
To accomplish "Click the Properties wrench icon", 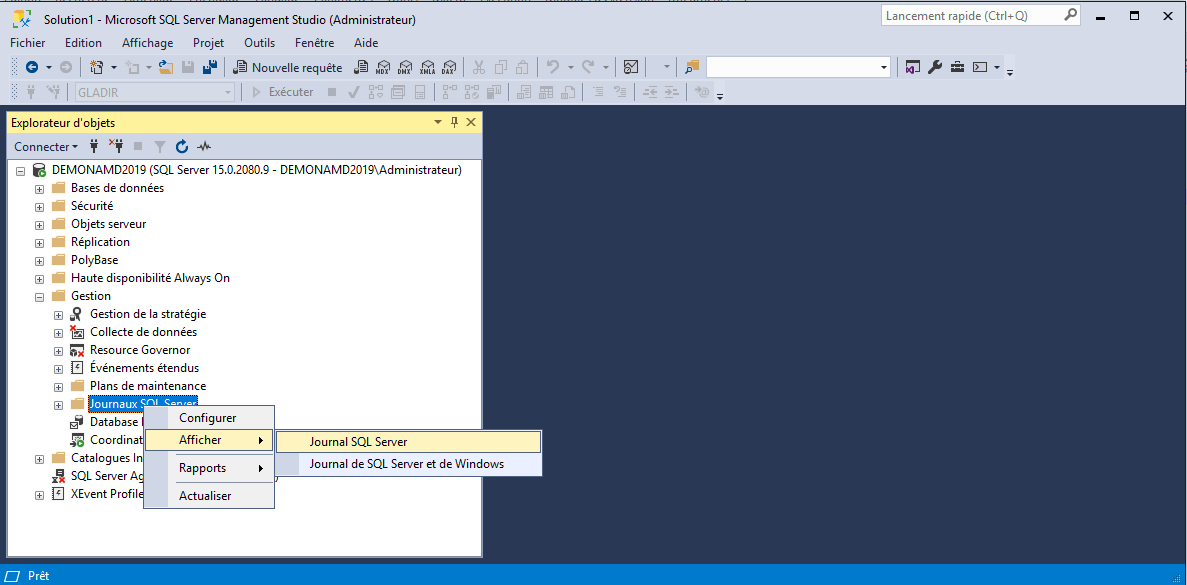I will [x=935, y=67].
